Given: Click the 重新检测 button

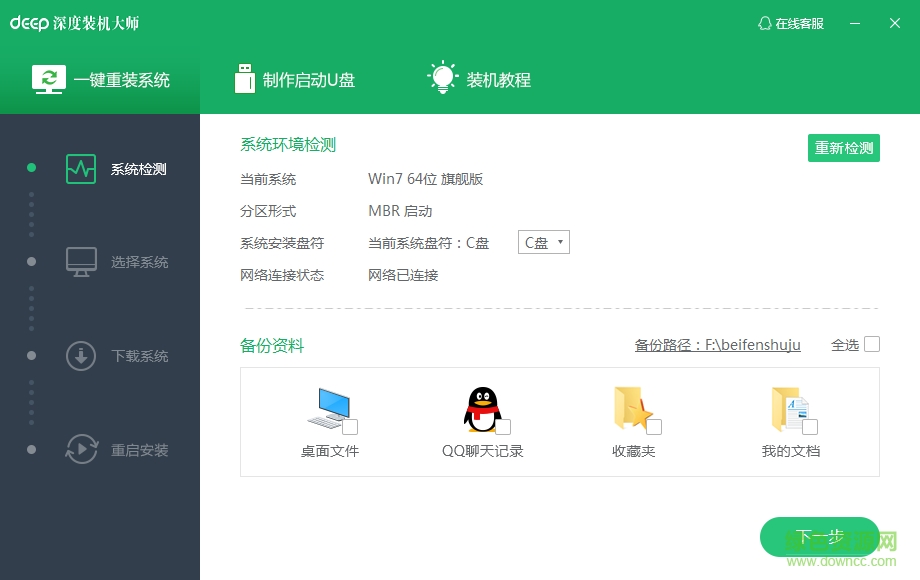Looking at the screenshot, I should 843,147.
